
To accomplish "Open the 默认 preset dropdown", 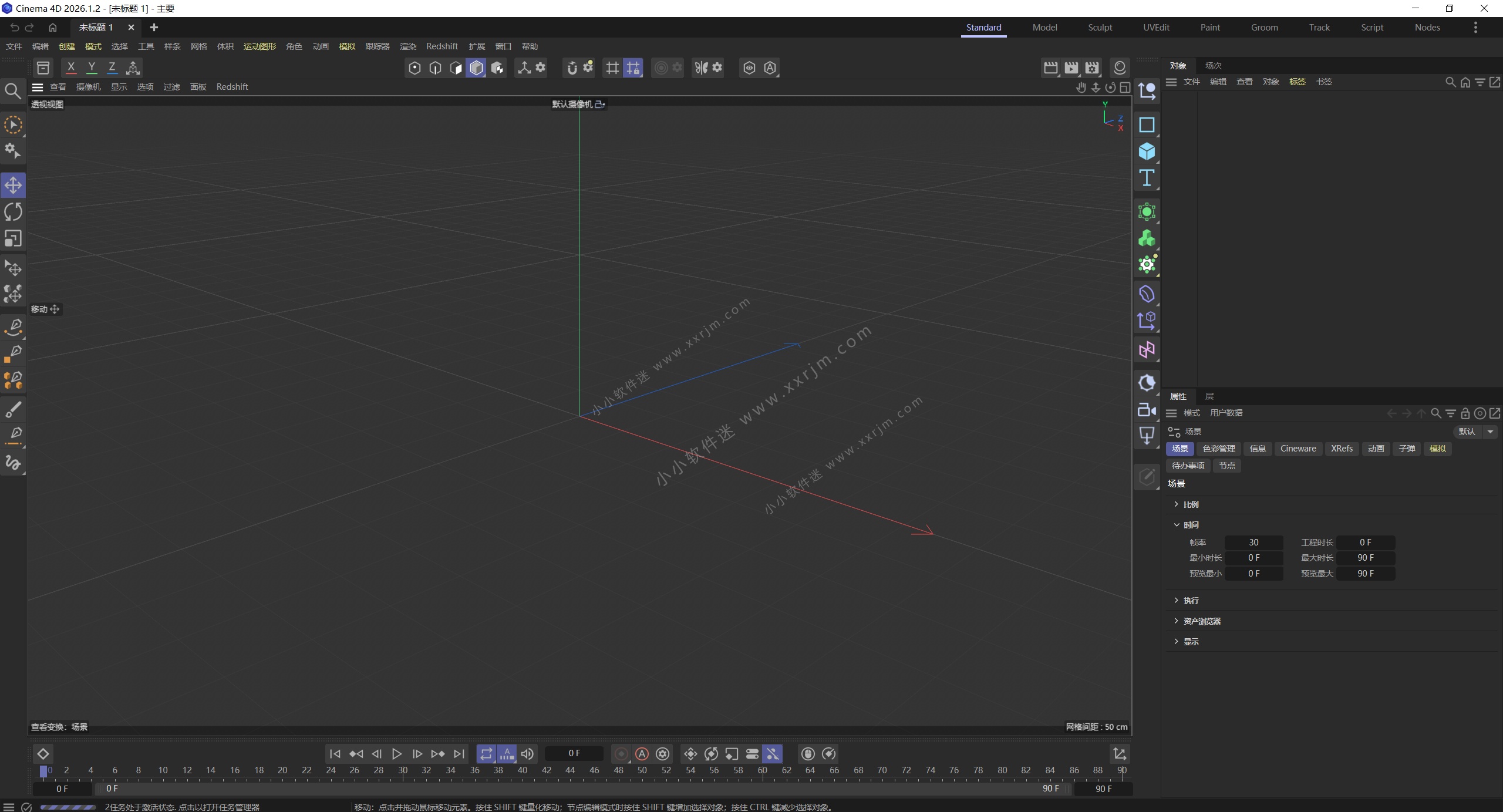I will [1490, 432].
